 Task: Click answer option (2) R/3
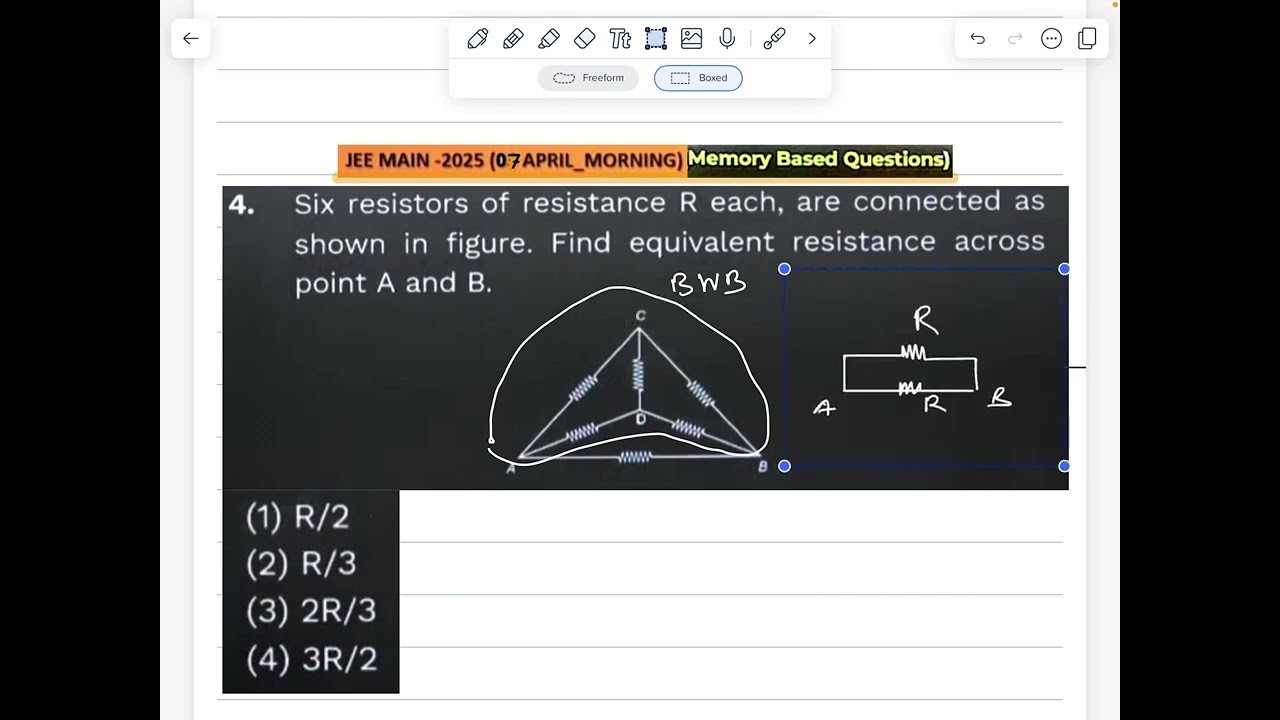pyautogui.click(x=301, y=564)
